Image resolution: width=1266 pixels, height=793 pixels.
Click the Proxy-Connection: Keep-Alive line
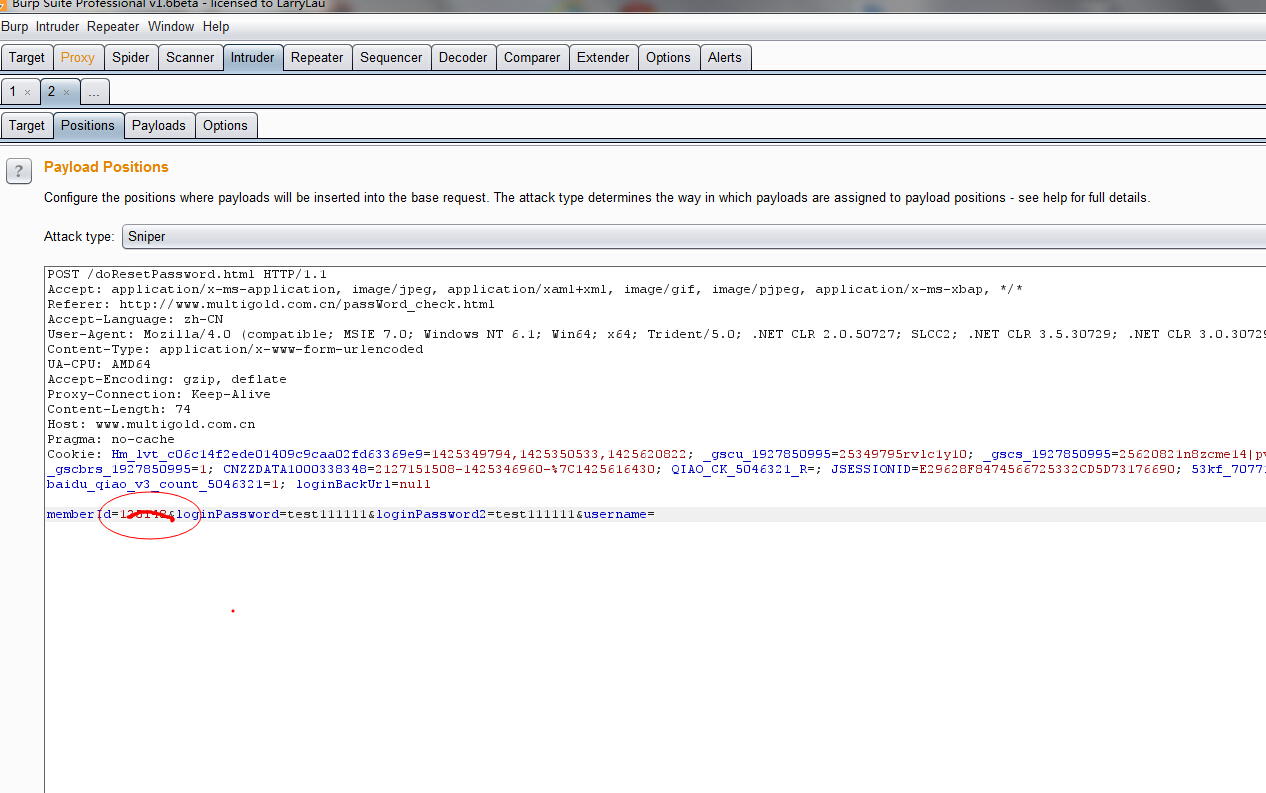tap(159, 394)
